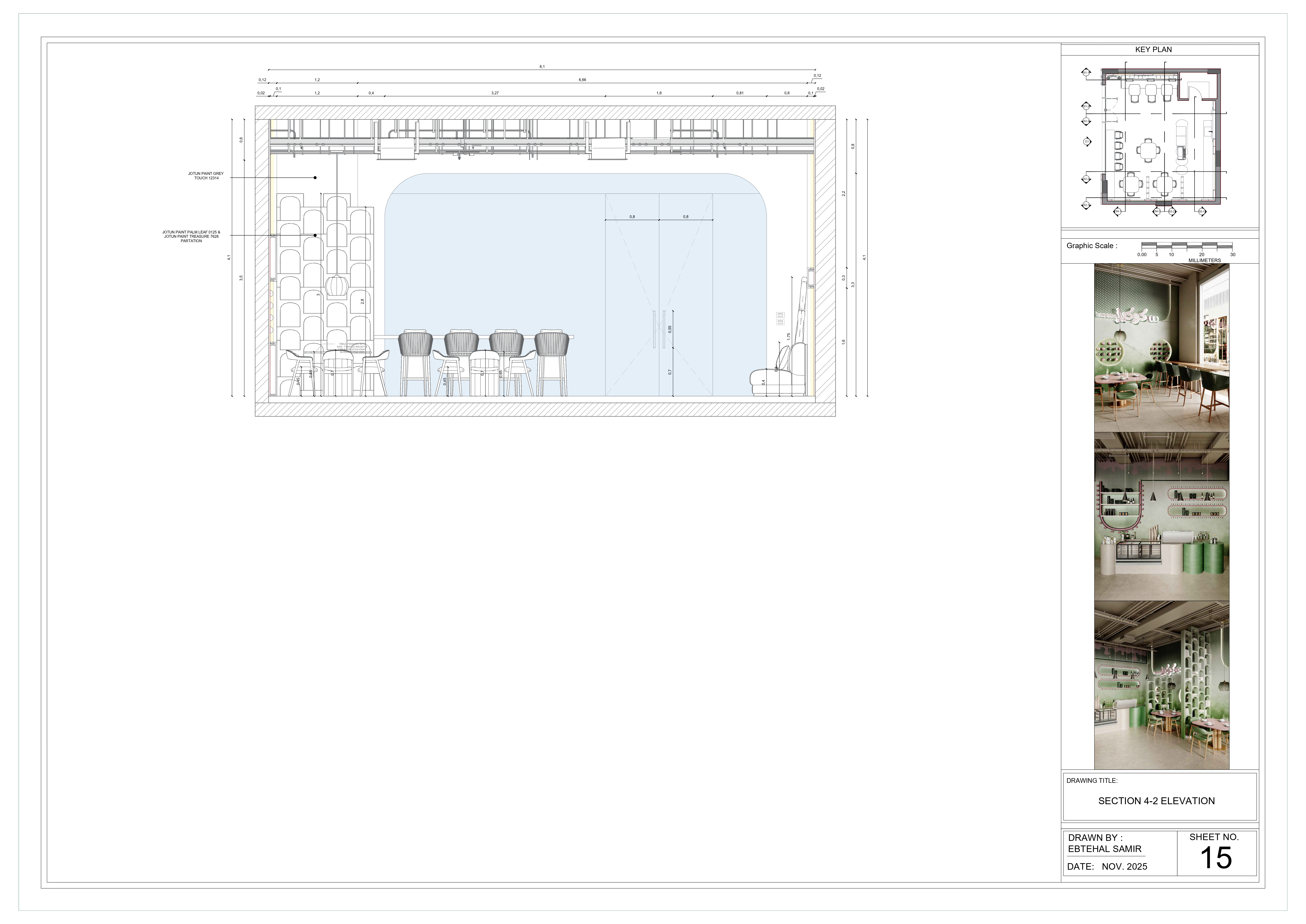This screenshot has height=924, width=1306.
Task: Click the Jotun Paint Palm Leaf partition label
Action: click(191, 236)
